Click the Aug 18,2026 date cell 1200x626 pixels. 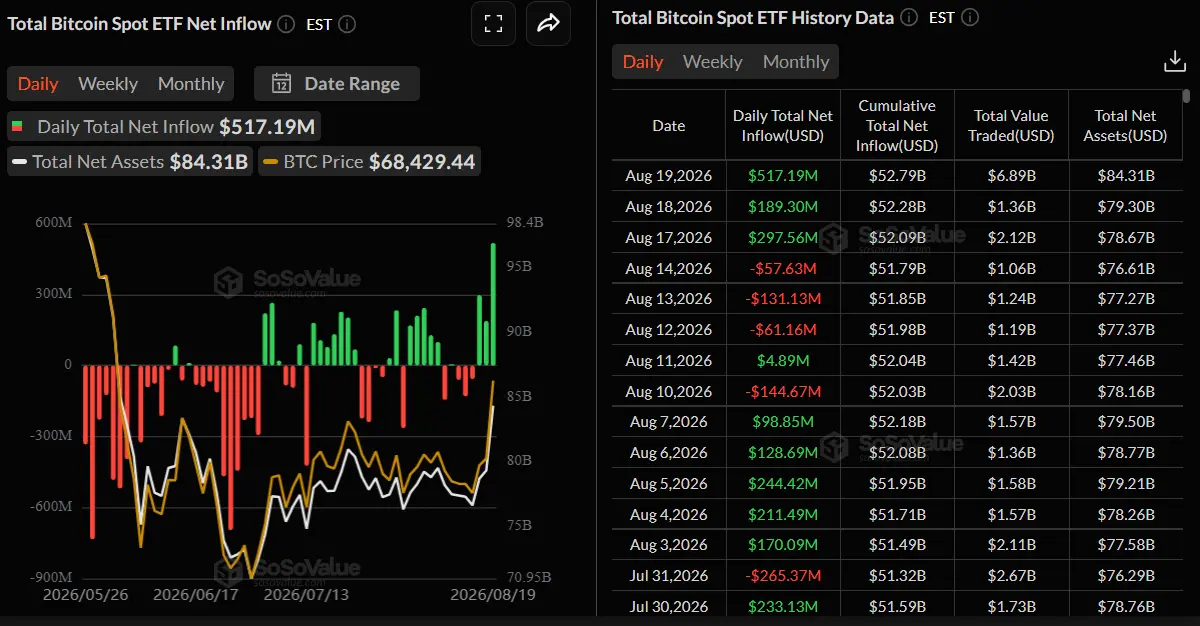pos(669,207)
